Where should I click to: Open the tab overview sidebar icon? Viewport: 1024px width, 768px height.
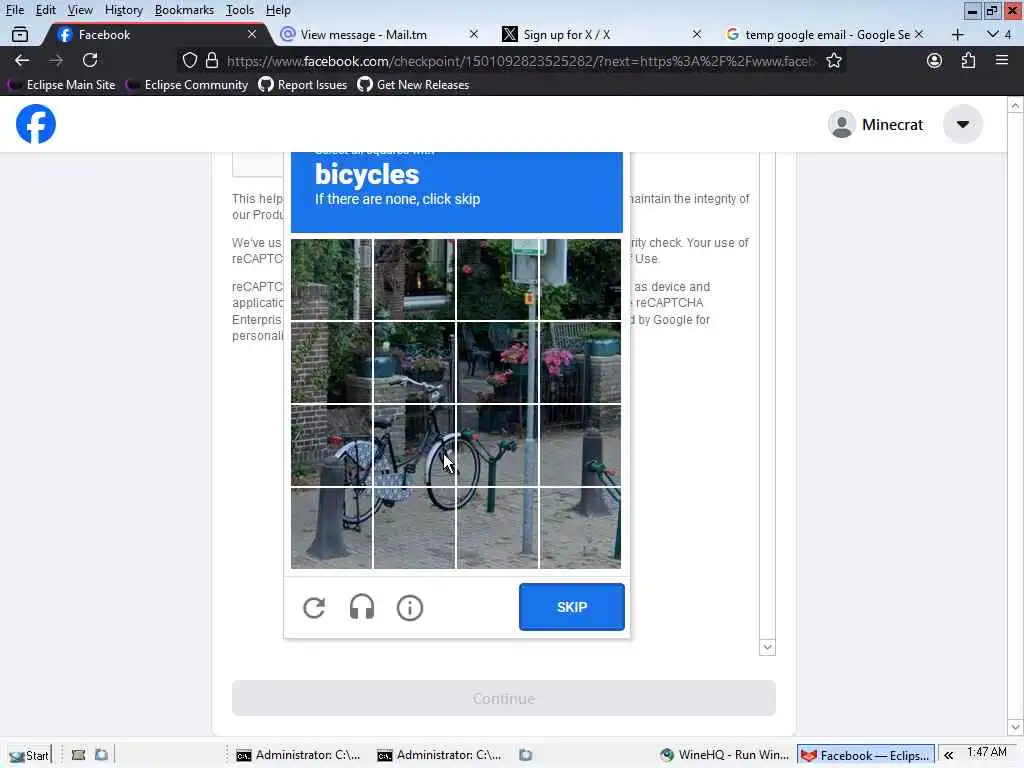click(20, 35)
